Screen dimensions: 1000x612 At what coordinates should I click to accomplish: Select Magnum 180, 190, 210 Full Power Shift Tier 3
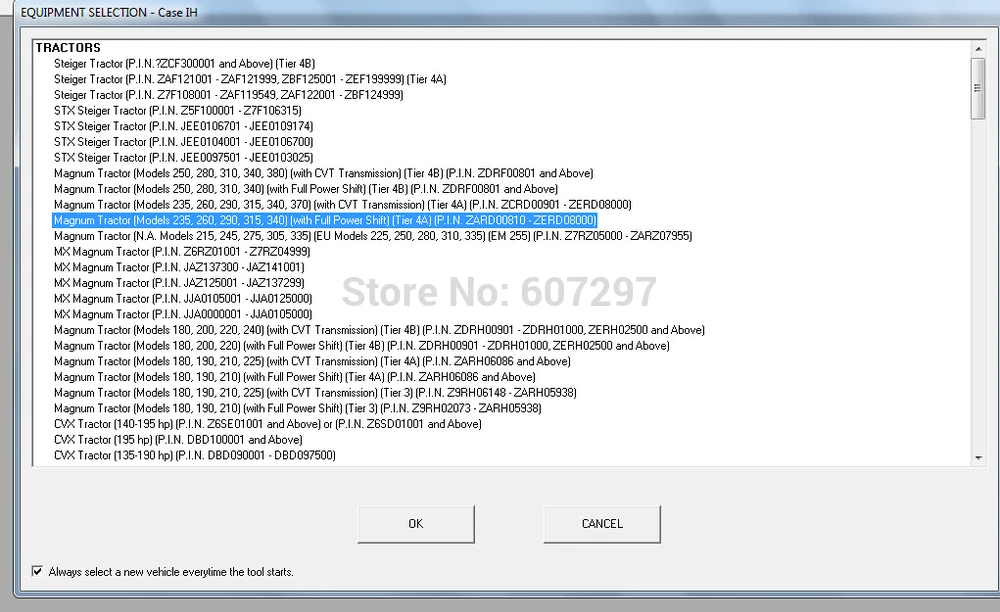tap(298, 408)
